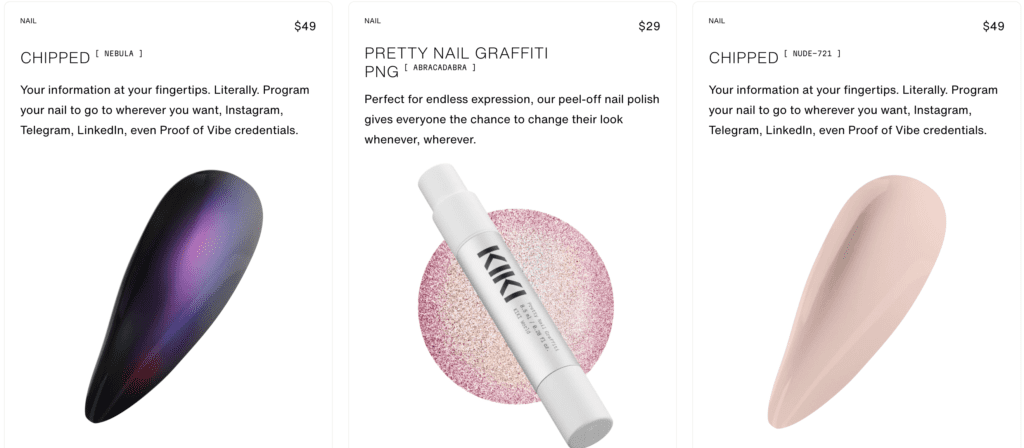
Task: Click the $29 price label
Action: (649, 26)
